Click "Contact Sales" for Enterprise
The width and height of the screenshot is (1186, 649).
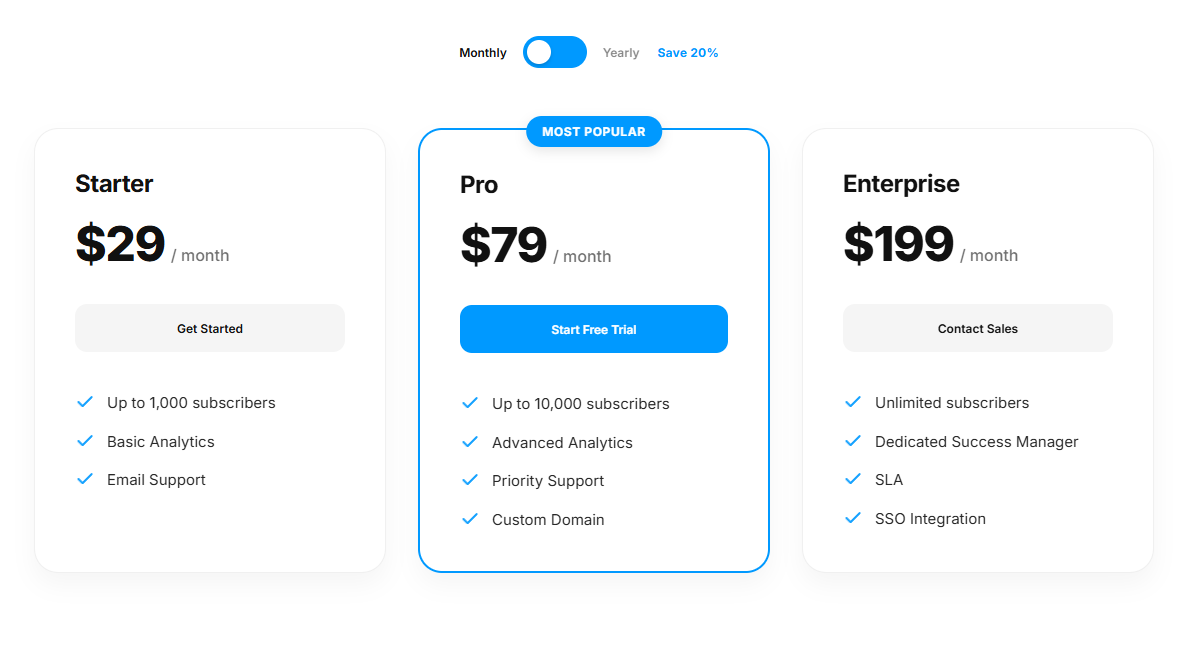point(977,328)
